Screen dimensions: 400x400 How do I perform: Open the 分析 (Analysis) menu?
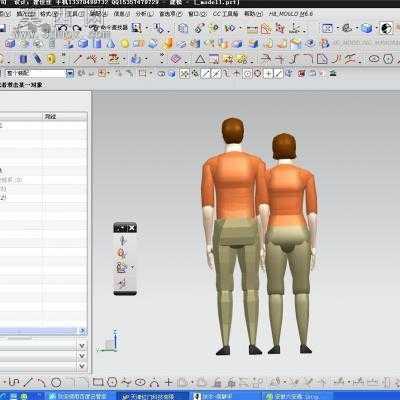tap(144, 14)
